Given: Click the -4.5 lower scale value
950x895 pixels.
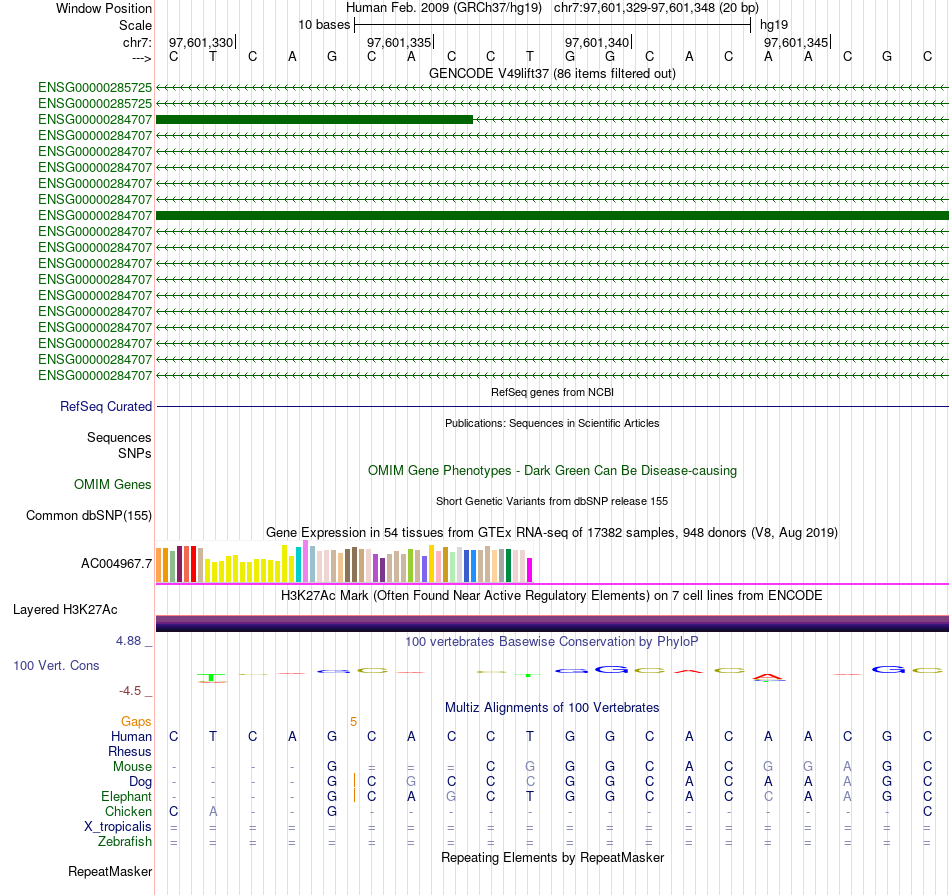Looking at the screenshot, I should tap(130, 691).
